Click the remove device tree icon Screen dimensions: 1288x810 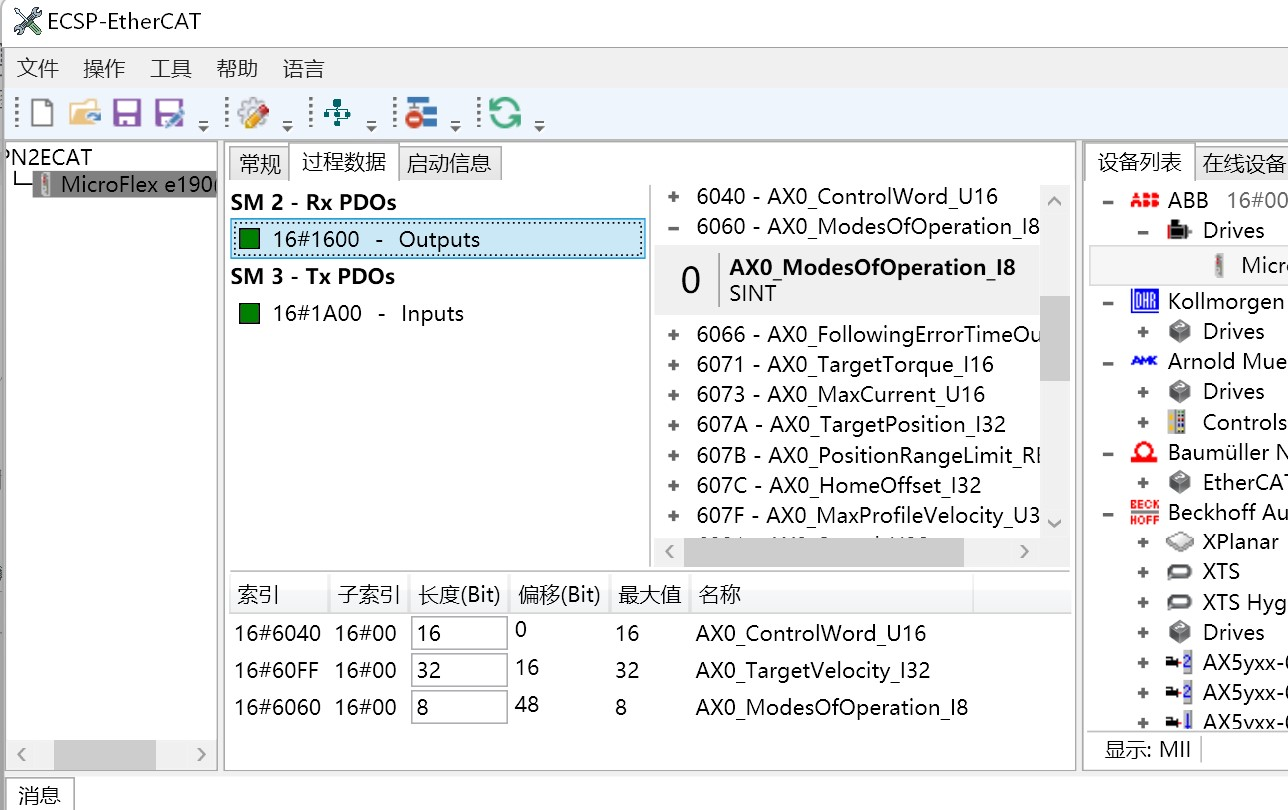[421, 112]
